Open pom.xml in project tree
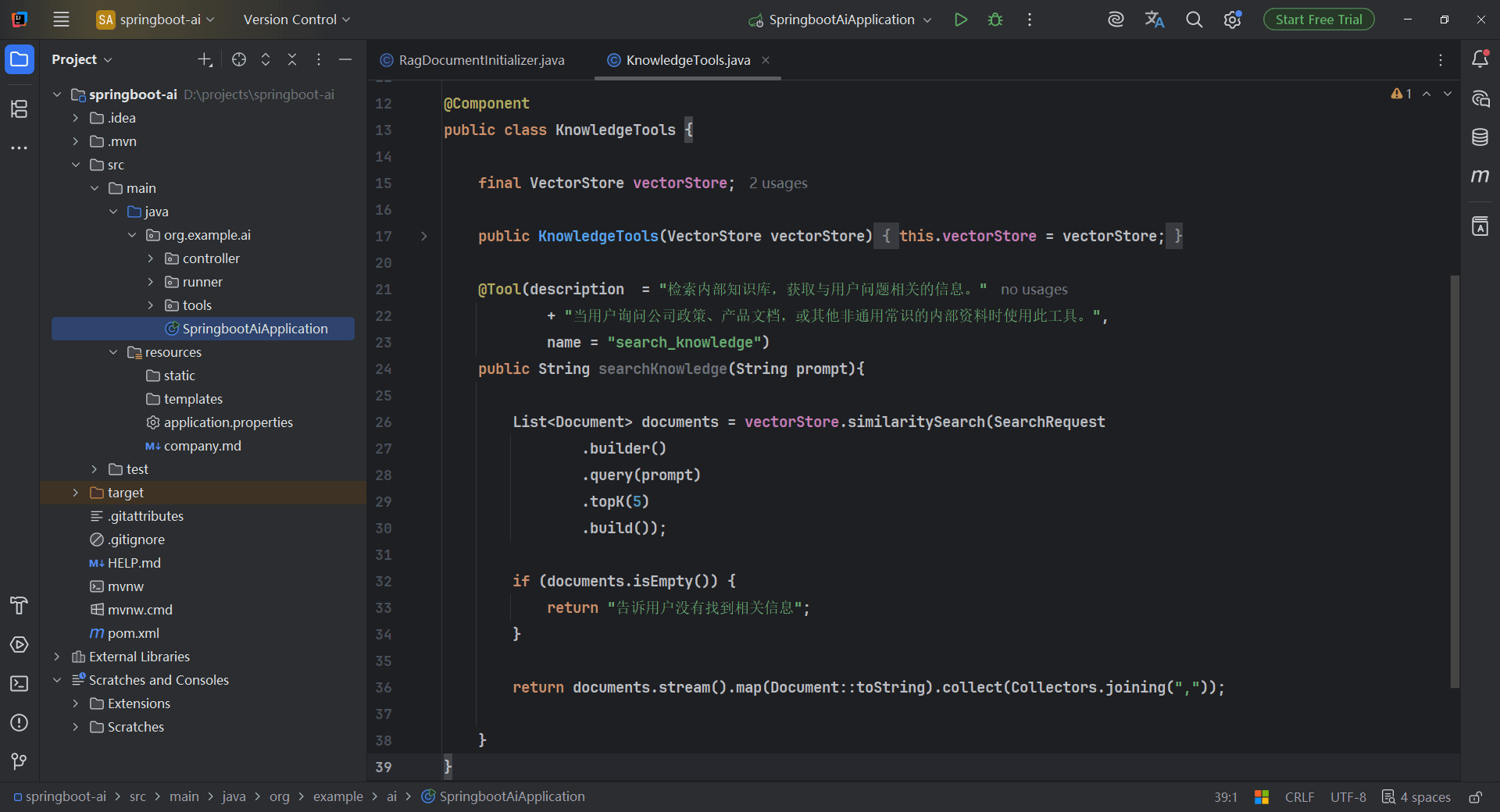This screenshot has width=1500, height=812. [x=124, y=633]
